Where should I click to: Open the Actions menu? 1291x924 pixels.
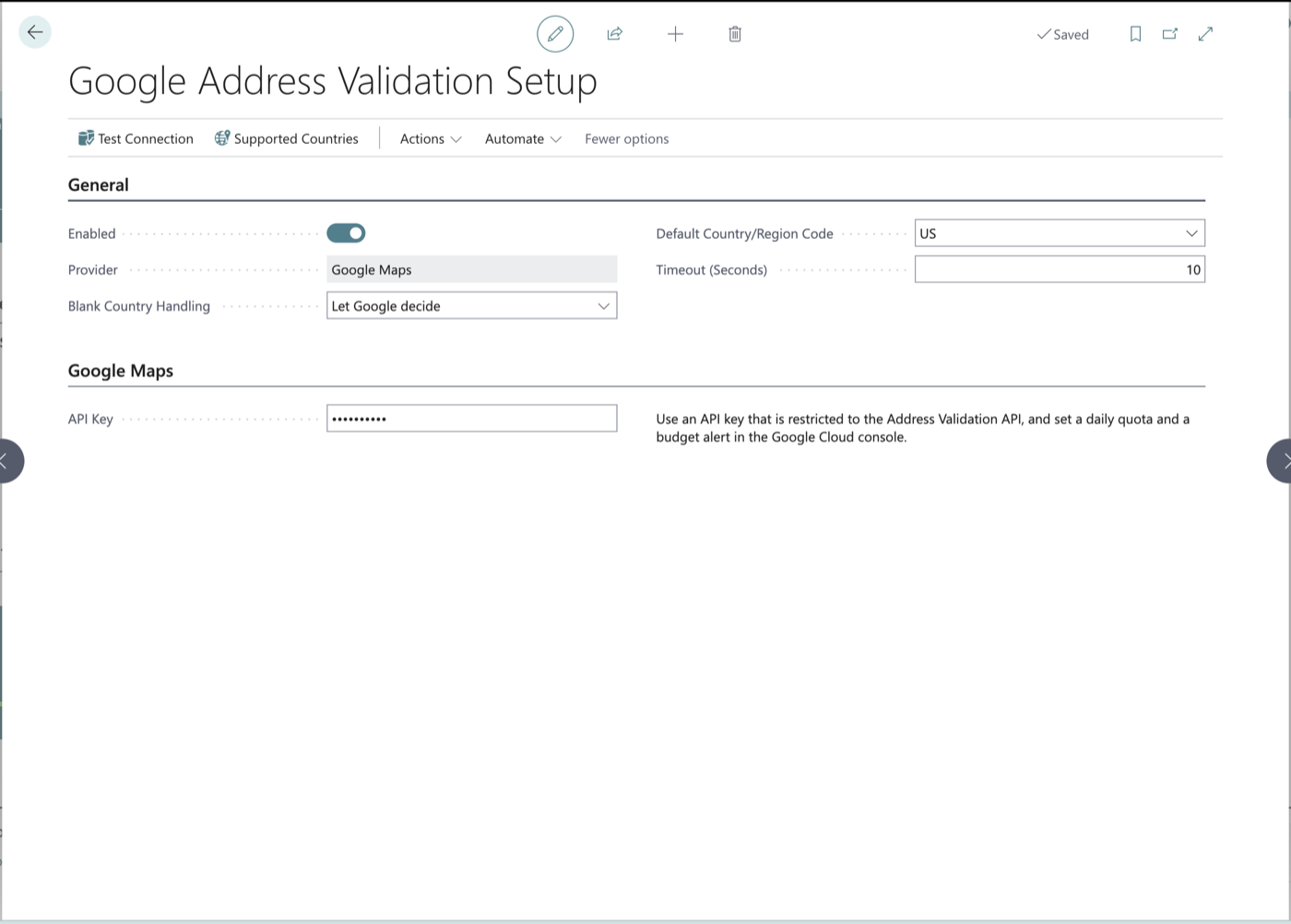pyautogui.click(x=431, y=138)
